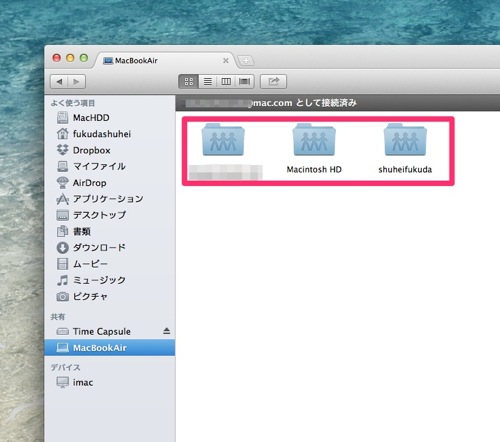Click the imac computer icon

coord(62,382)
